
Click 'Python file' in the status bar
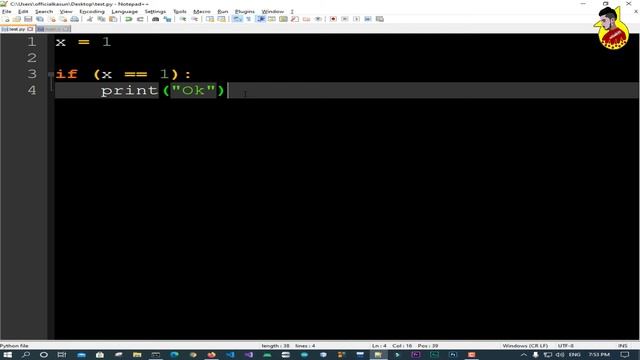[x=14, y=346]
